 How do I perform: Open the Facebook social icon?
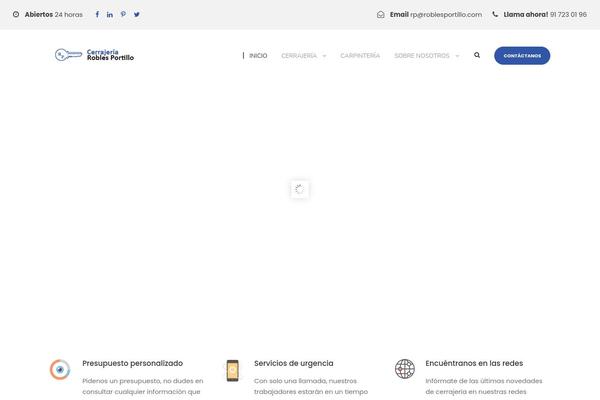pyautogui.click(x=97, y=15)
